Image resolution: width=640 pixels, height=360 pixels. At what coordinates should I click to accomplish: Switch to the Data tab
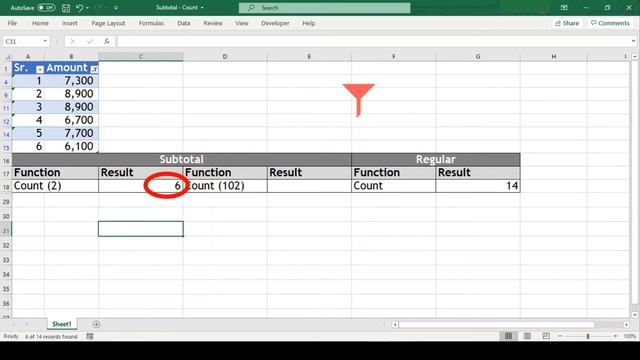click(x=184, y=23)
